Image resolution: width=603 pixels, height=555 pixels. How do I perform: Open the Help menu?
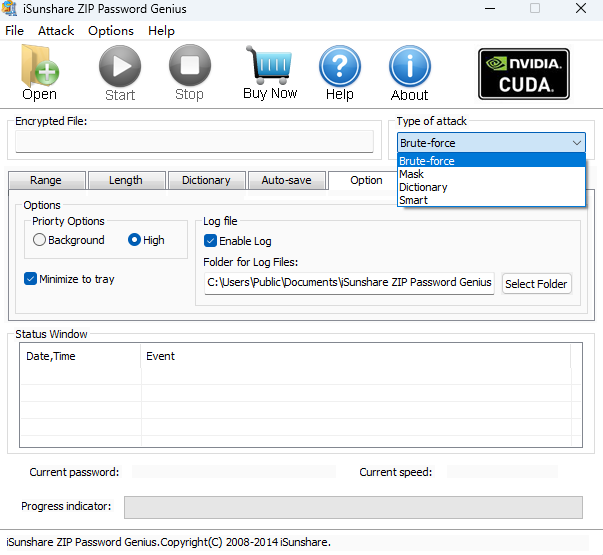tap(161, 31)
